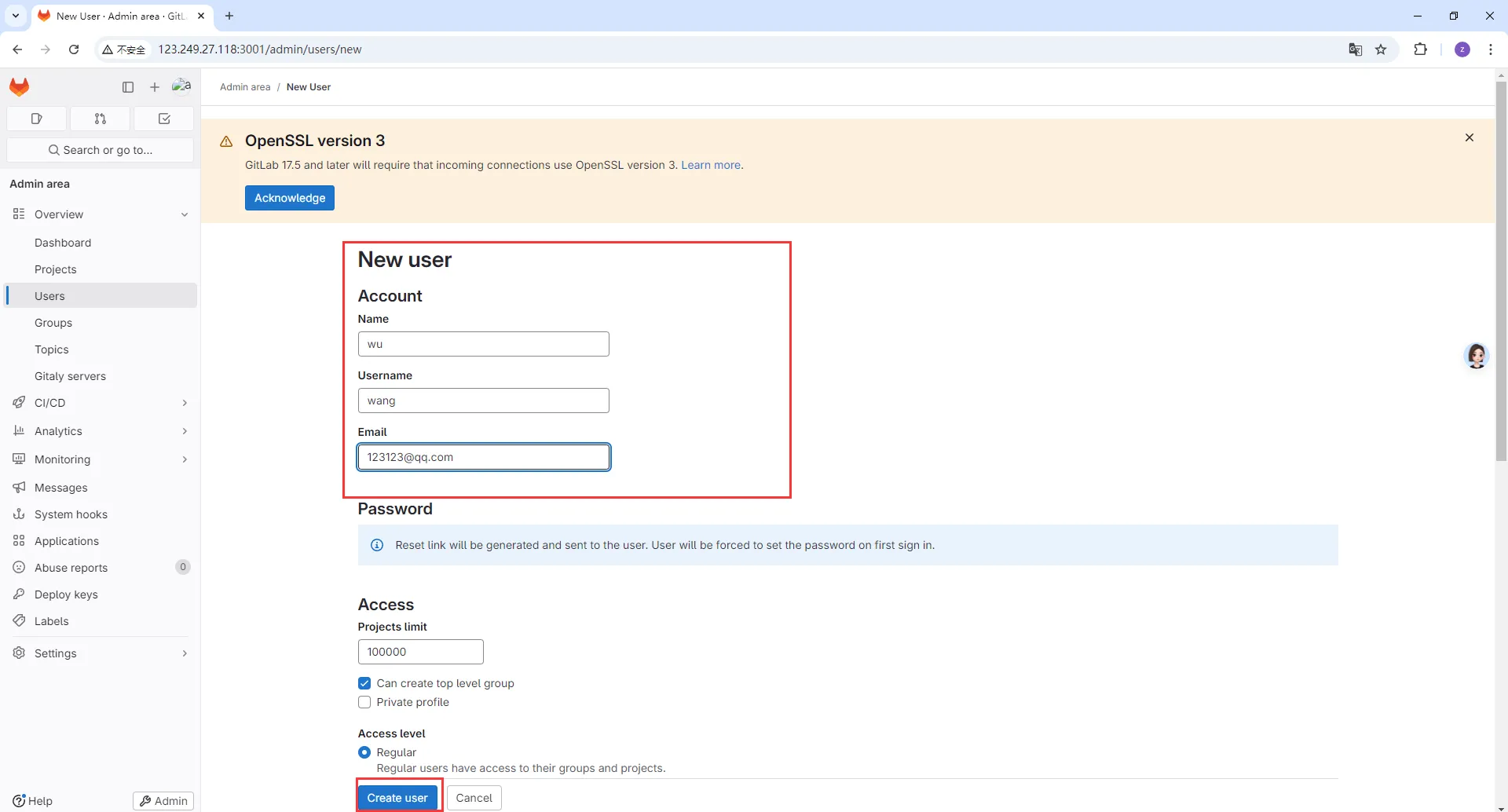The width and height of the screenshot is (1508, 812).
Task: Expand the Analytics section
Action: (x=101, y=431)
